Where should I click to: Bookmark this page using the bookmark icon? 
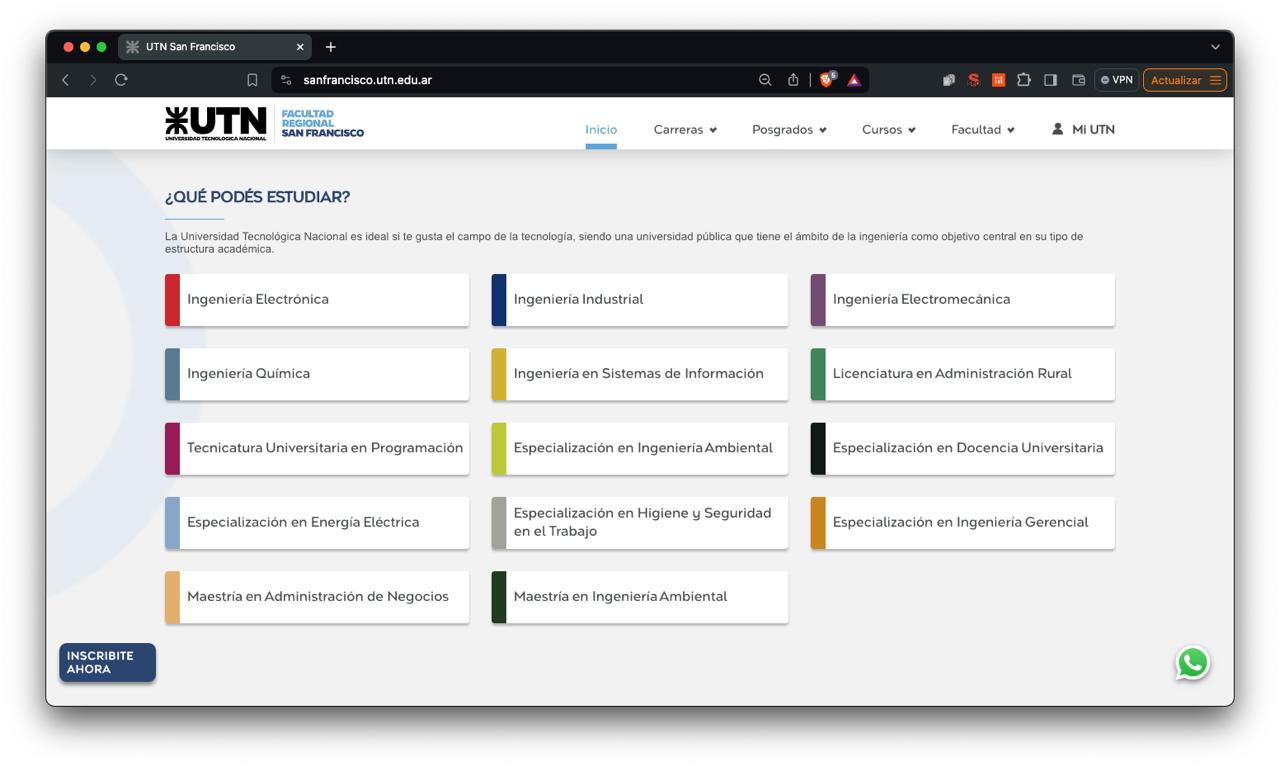[252, 80]
